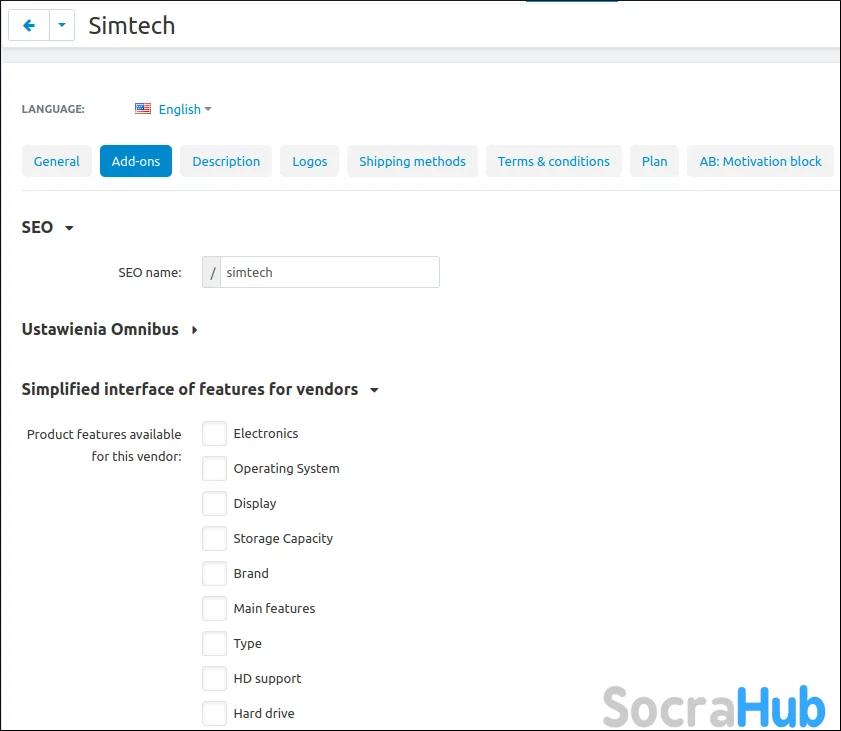841x731 pixels.
Task: Switch to the General tab
Action: pyautogui.click(x=57, y=161)
